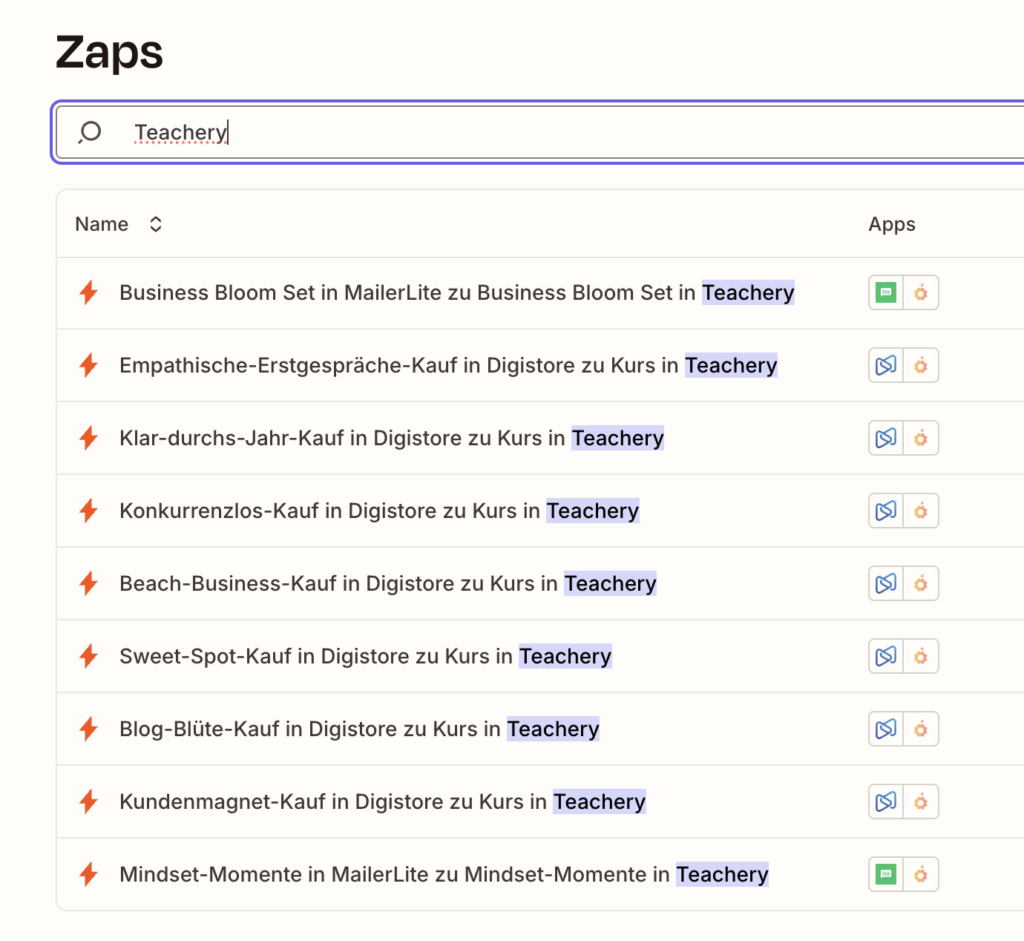Click the Apps column header

tap(891, 224)
